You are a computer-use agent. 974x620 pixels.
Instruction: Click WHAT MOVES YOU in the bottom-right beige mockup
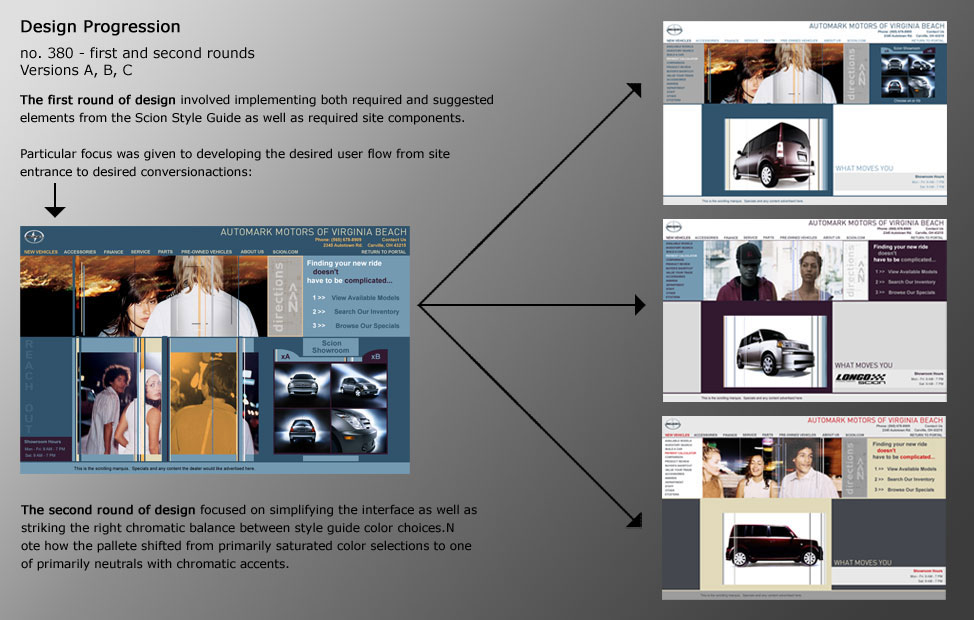862,562
